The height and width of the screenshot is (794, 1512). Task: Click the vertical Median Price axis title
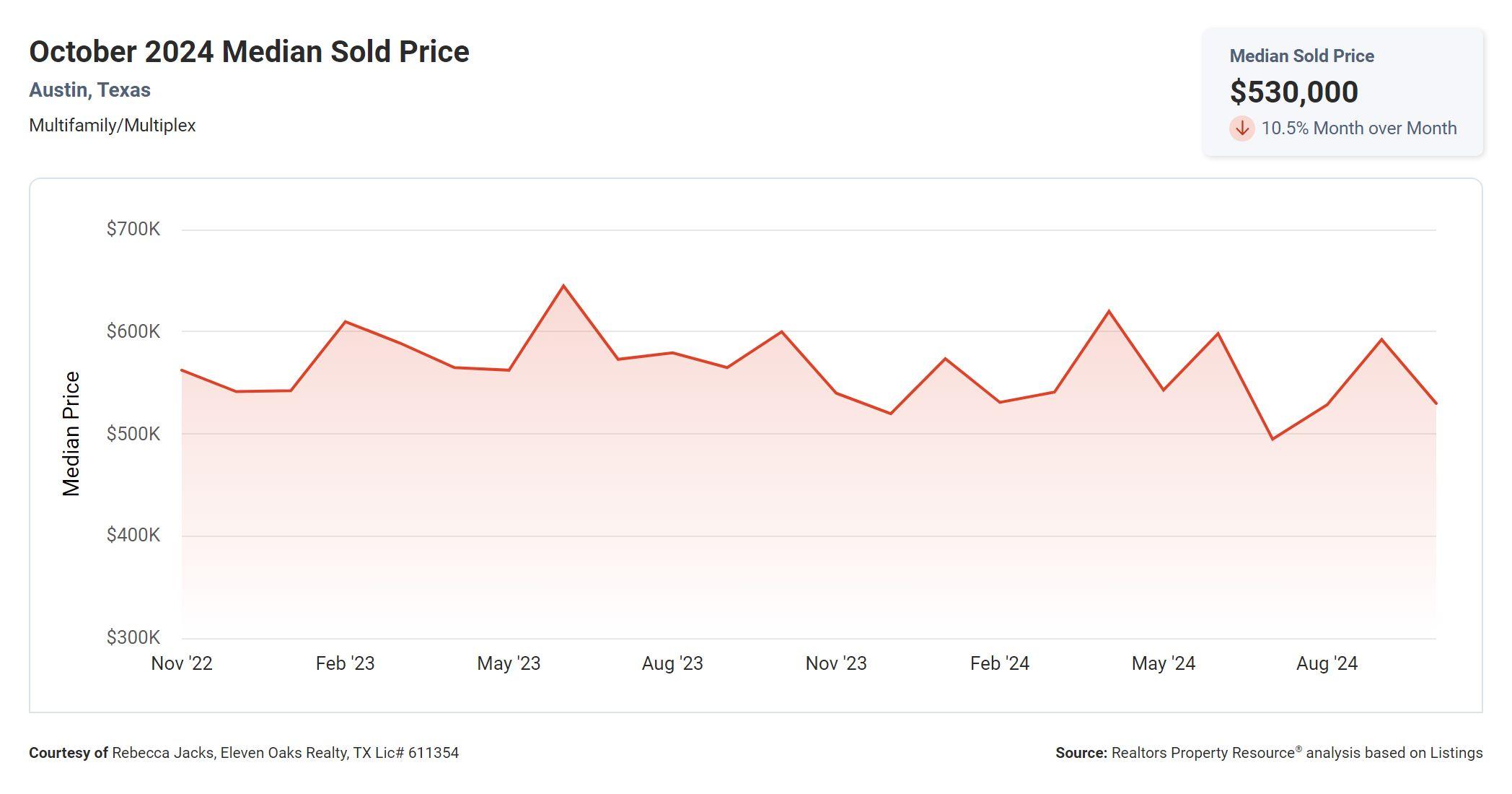(71, 434)
